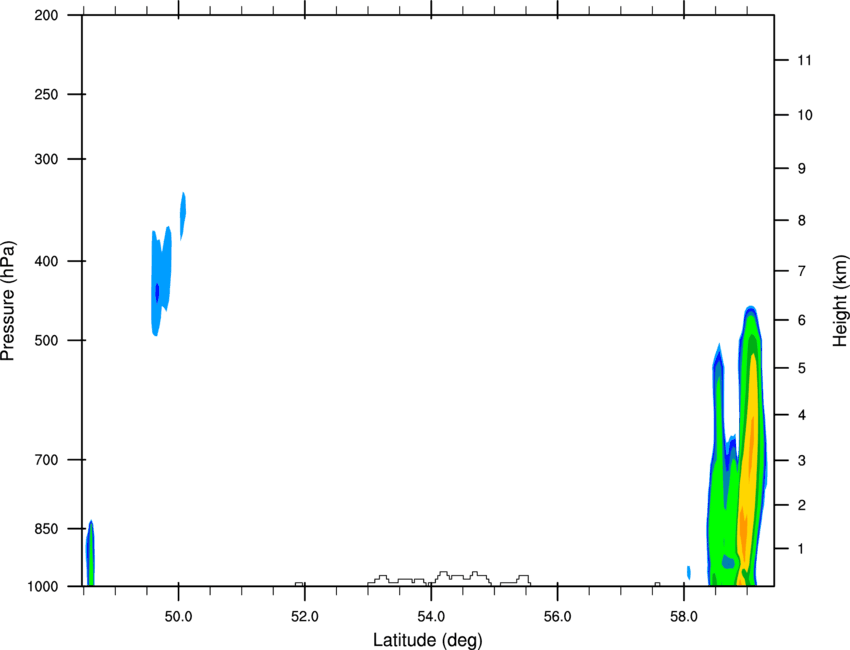The height and width of the screenshot is (650, 850).
Task: Click the 56.0 latitude tick label
Action: tap(558, 617)
